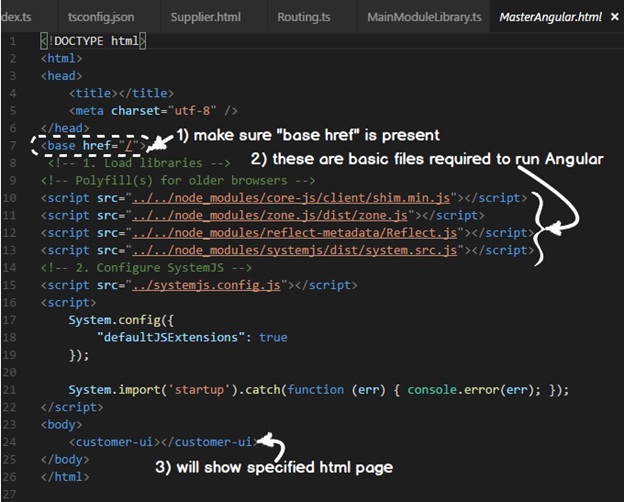Open the shim.min.js script src link

tap(291, 198)
